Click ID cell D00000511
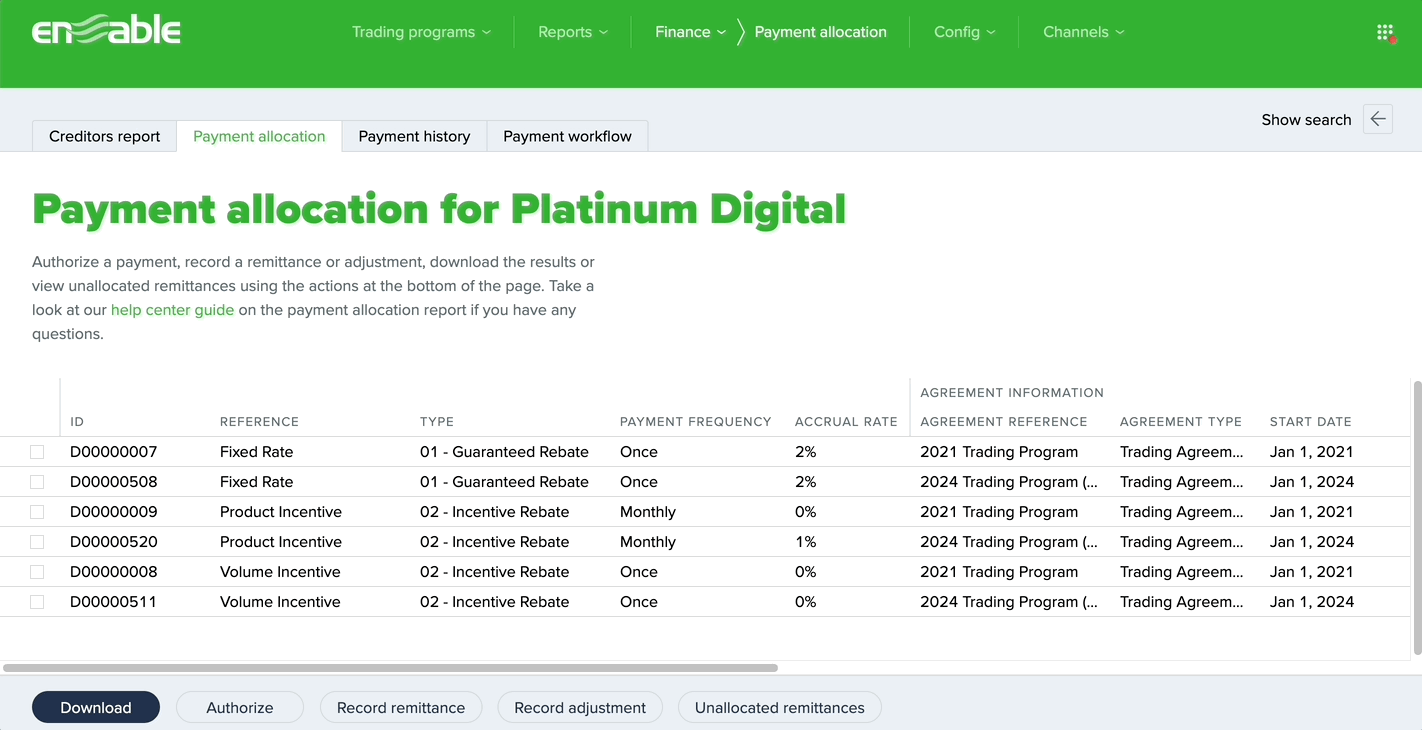Image resolution: width=1422 pixels, height=730 pixels. click(x=113, y=602)
